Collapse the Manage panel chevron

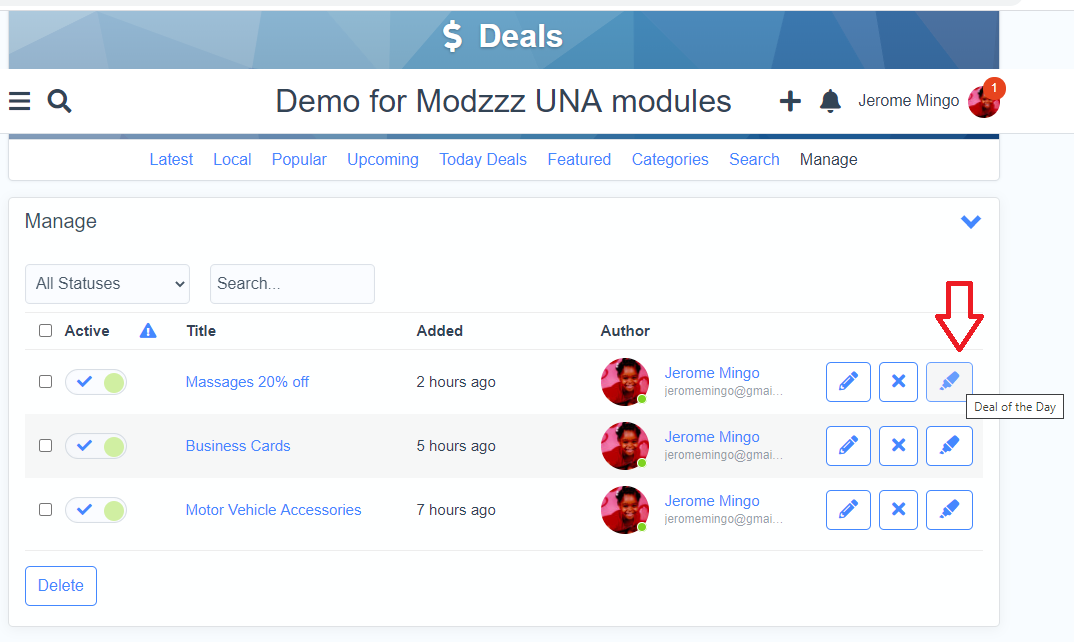(x=970, y=222)
